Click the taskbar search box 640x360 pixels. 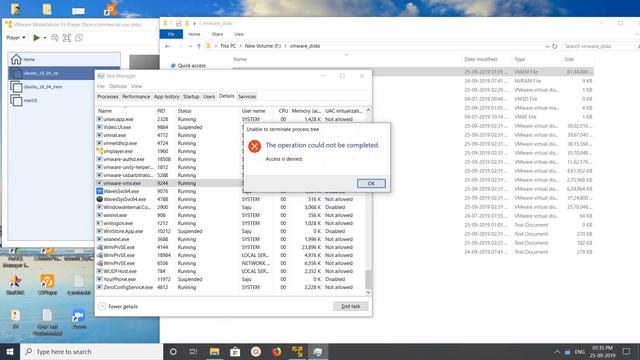point(91,351)
